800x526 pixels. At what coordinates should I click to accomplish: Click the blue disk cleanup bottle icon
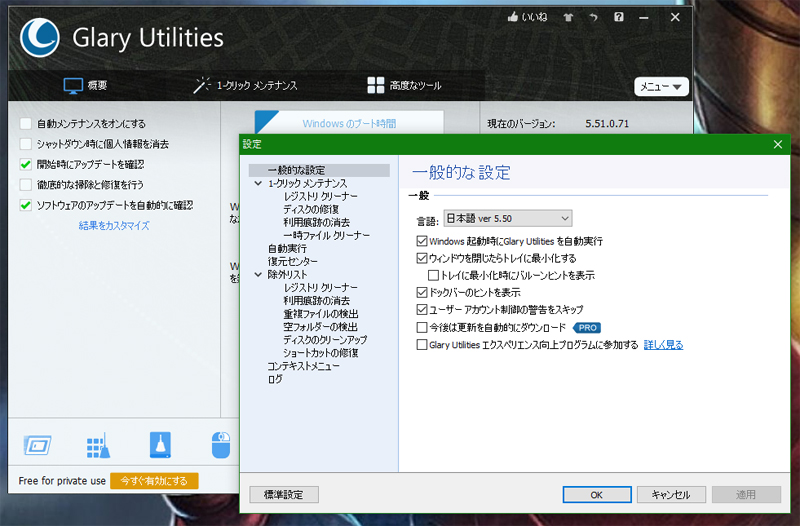[160, 445]
